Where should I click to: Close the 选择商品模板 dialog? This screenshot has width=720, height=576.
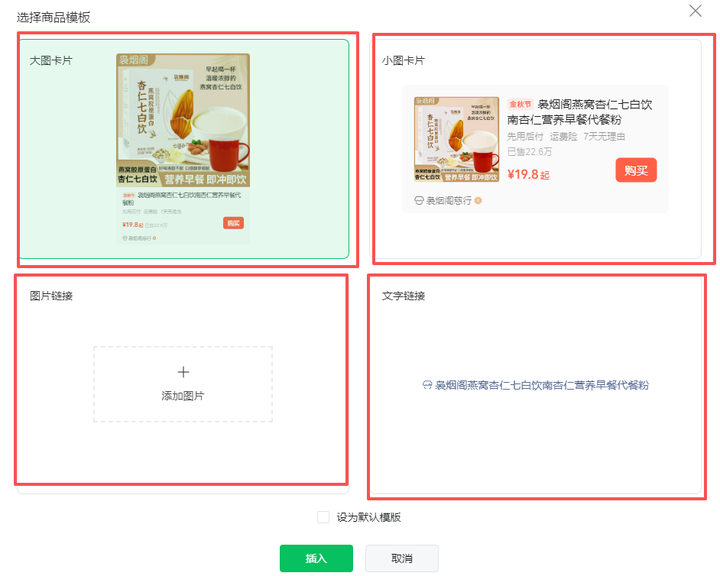pos(695,11)
